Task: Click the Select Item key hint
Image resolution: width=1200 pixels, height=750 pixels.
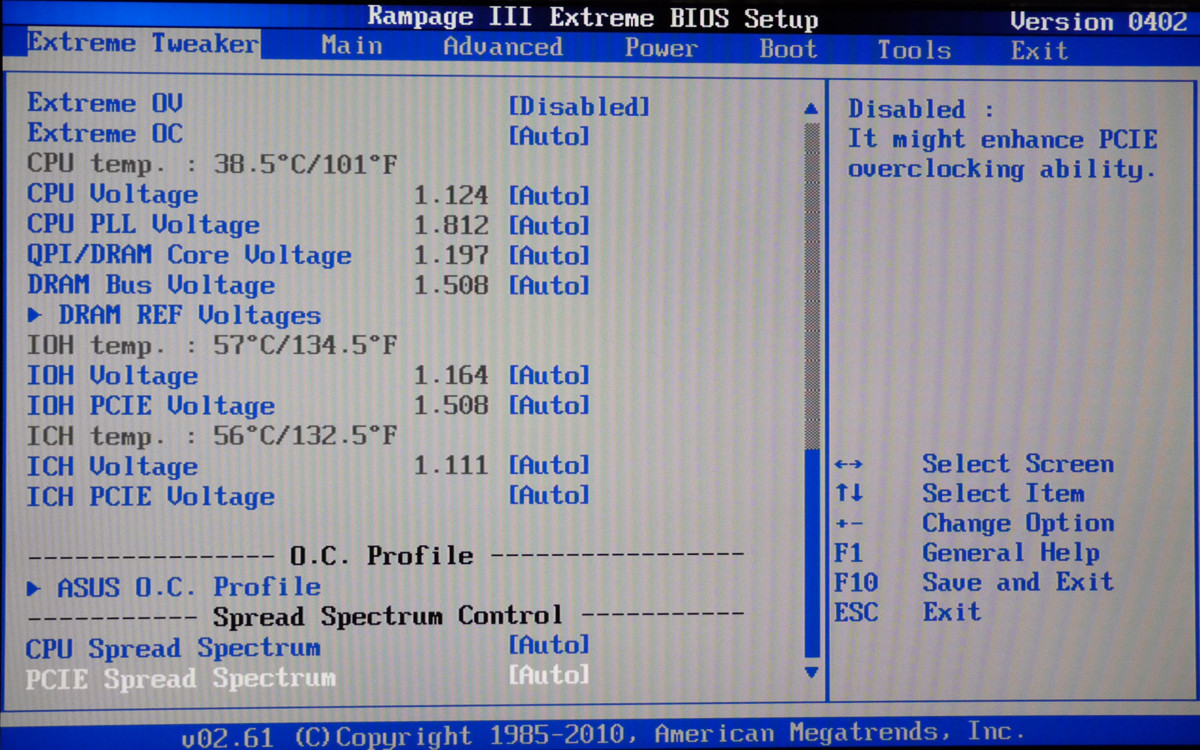Action: pos(959,494)
